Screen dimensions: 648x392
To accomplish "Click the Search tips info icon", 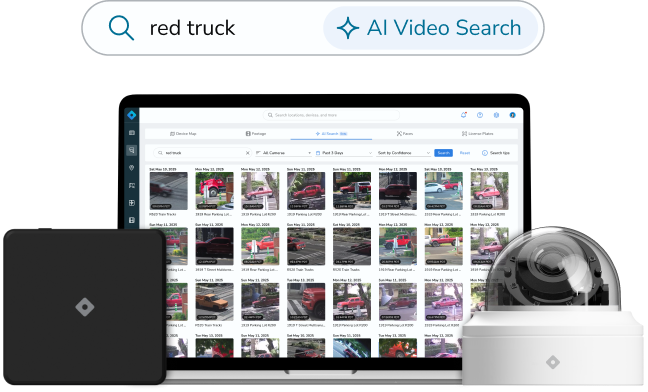I will [485, 153].
